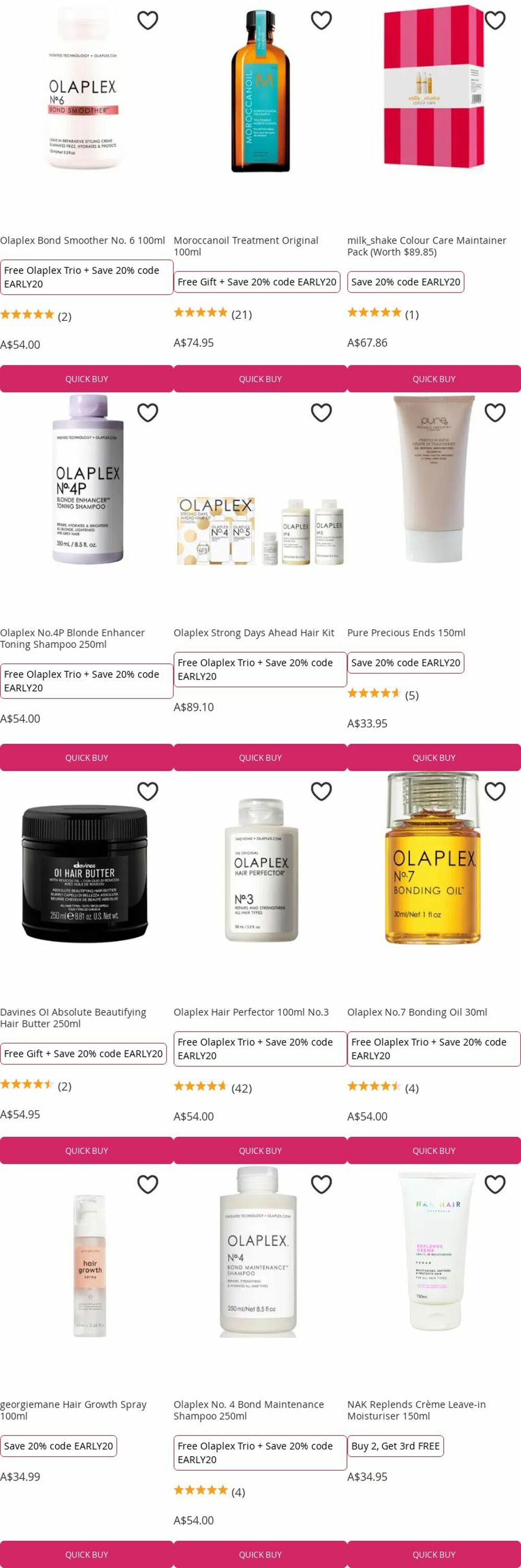Heart icon for Olaplex No.7 Bonding Oil

pos(495,791)
